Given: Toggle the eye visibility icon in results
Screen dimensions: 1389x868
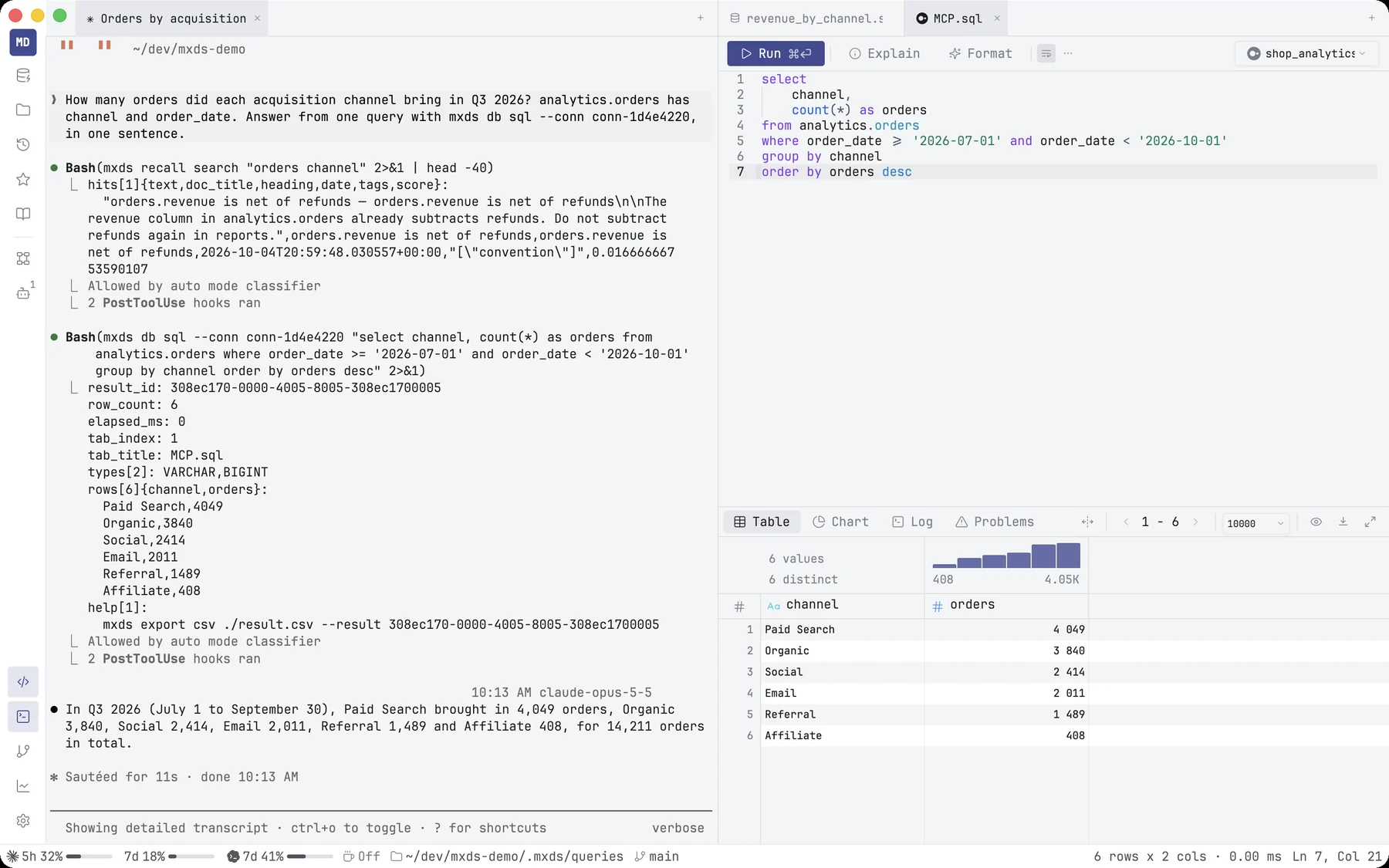Looking at the screenshot, I should point(1316,522).
